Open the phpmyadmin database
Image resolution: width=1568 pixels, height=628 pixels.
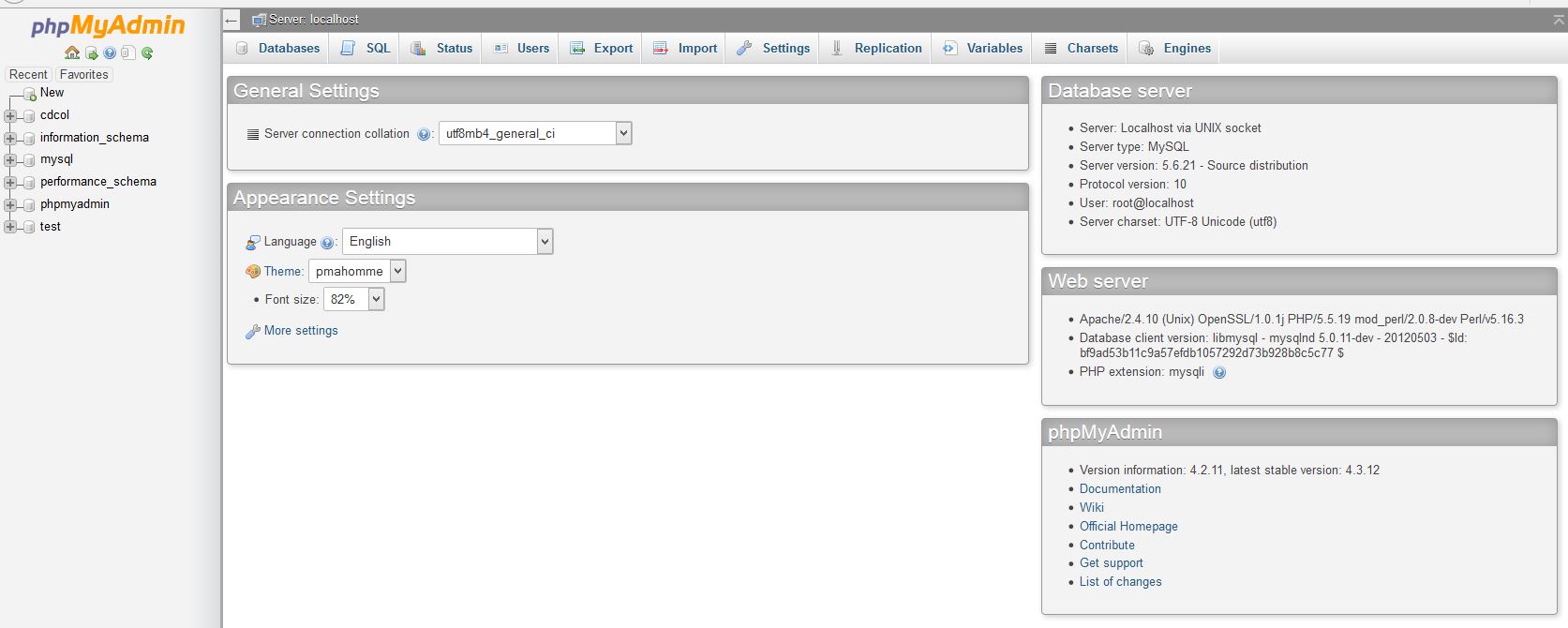[x=75, y=204]
